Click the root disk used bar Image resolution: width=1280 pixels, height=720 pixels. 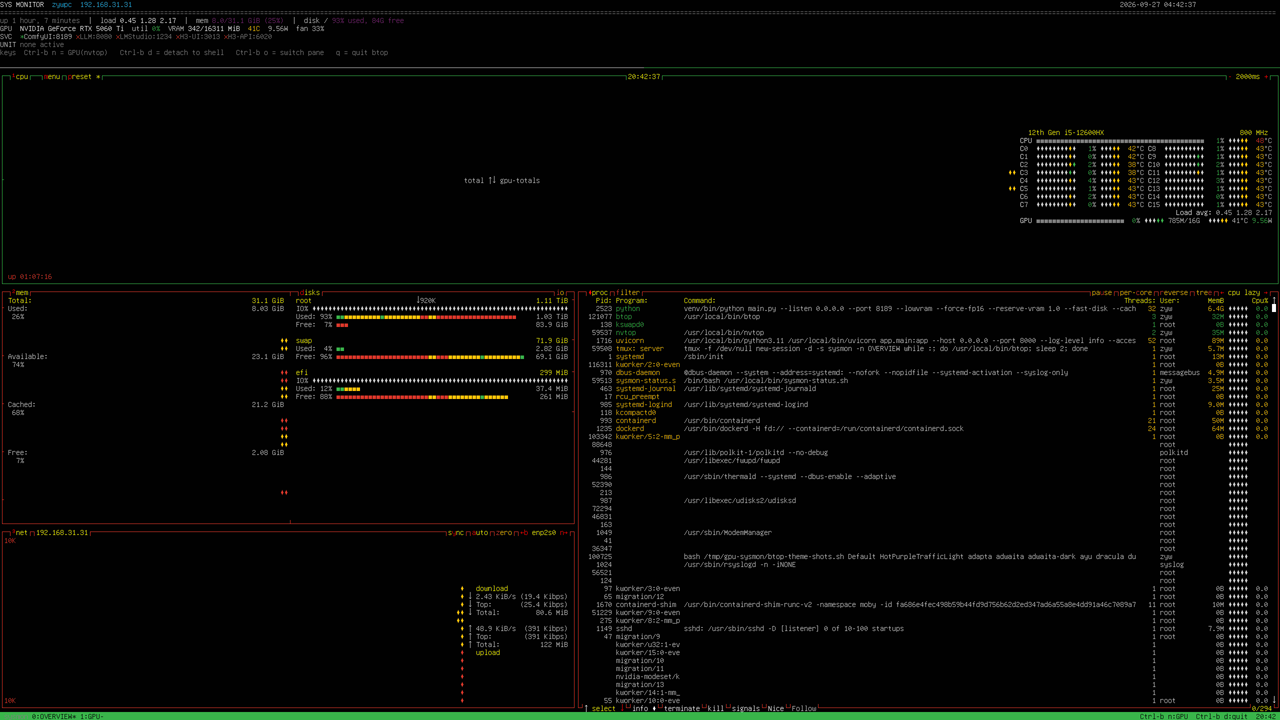pyautogui.click(x=426, y=317)
